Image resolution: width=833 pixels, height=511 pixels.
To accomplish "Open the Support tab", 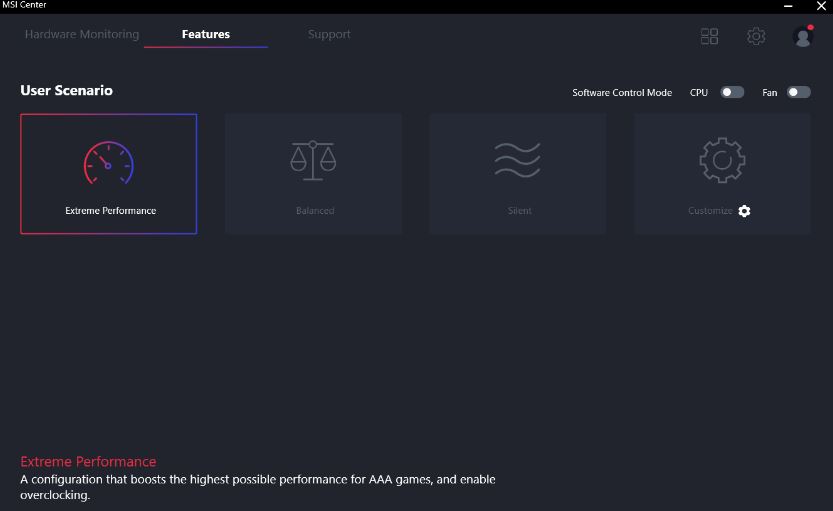I will [329, 34].
